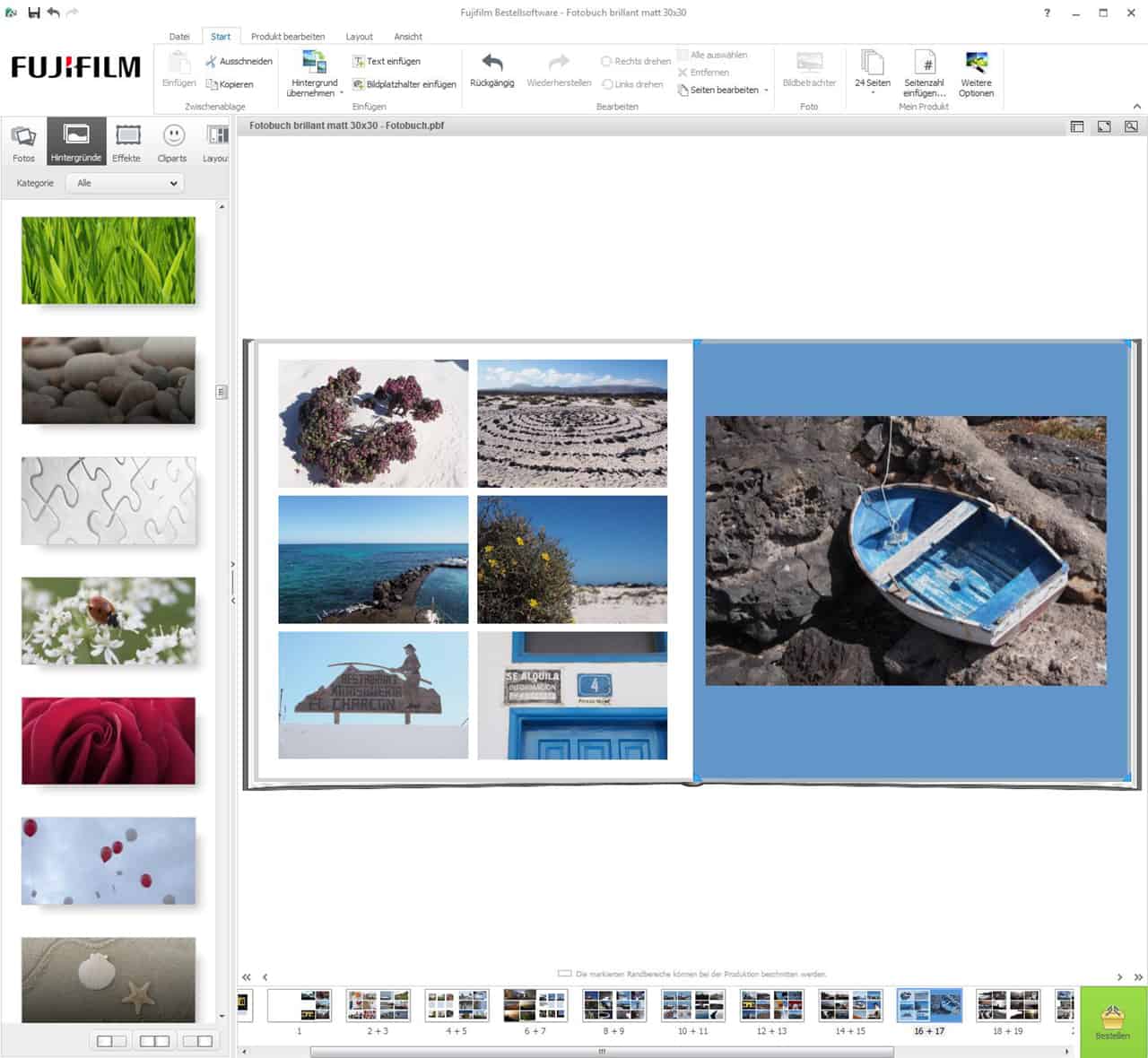Insert a Bildplatzhalter via ribbon icon
This screenshot has height=1058, width=1148.
359,84
